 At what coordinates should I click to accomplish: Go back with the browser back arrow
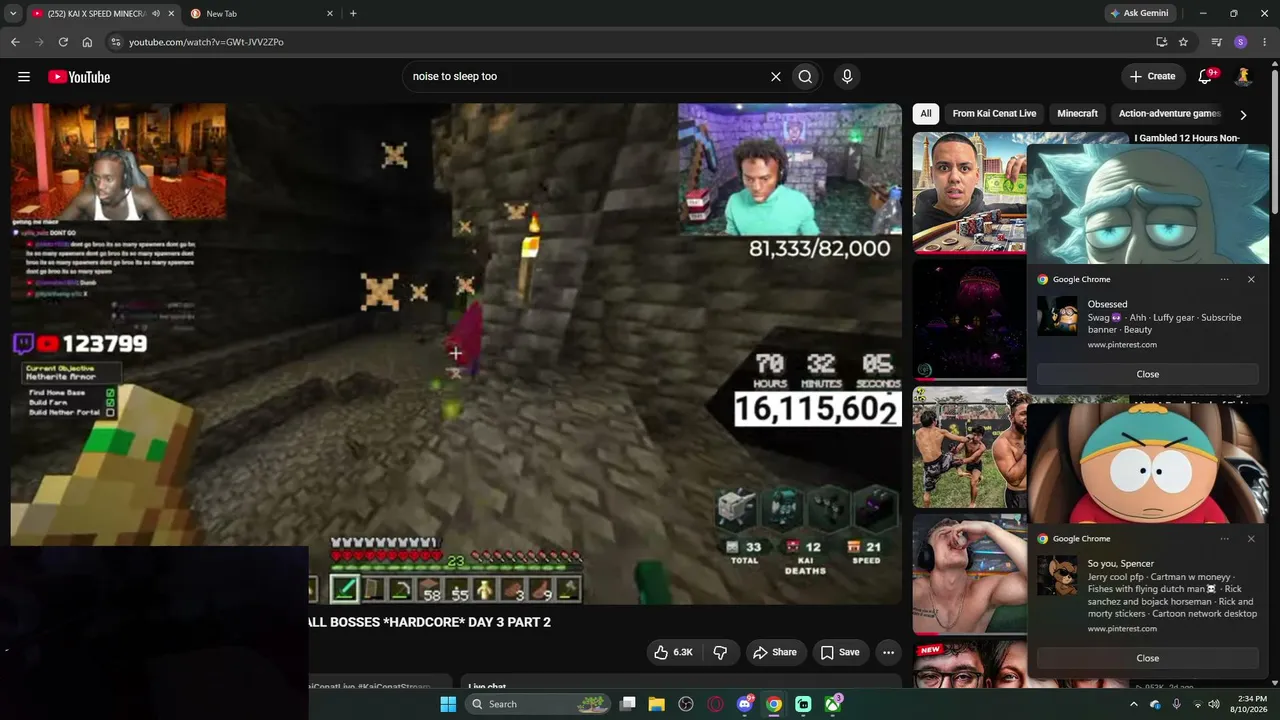click(x=15, y=42)
